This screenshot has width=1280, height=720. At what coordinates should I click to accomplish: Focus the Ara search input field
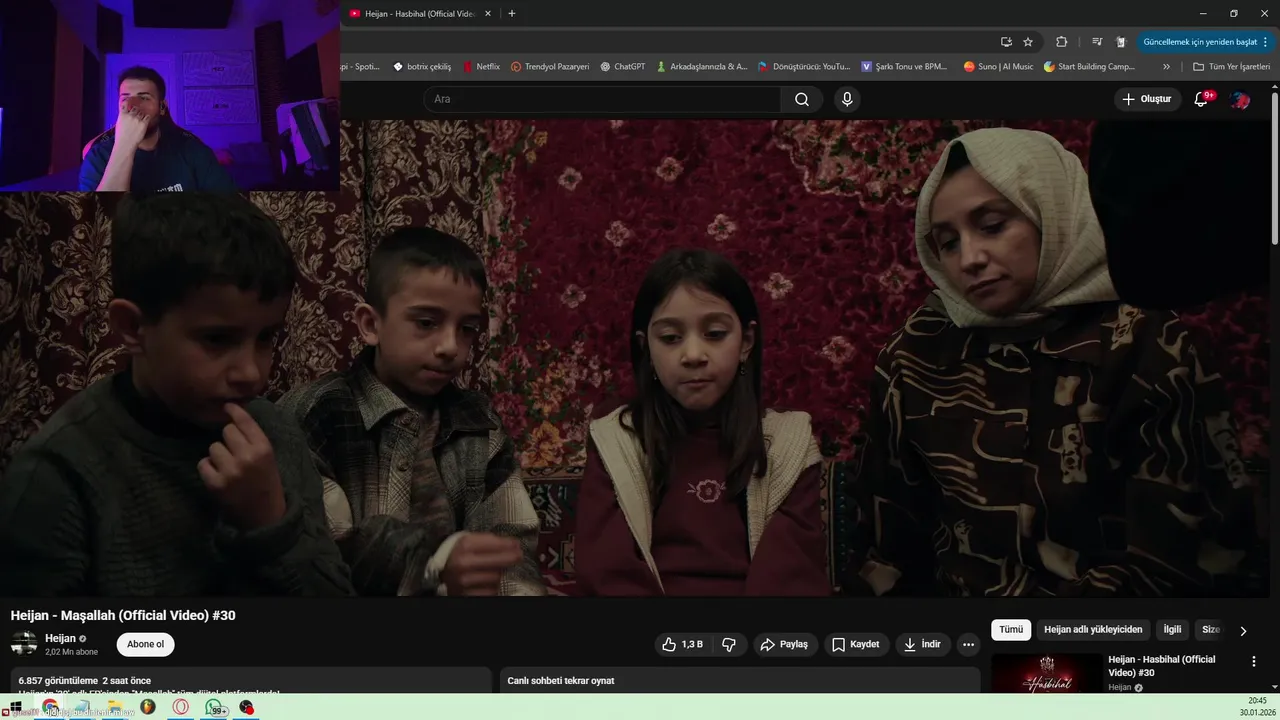603,99
